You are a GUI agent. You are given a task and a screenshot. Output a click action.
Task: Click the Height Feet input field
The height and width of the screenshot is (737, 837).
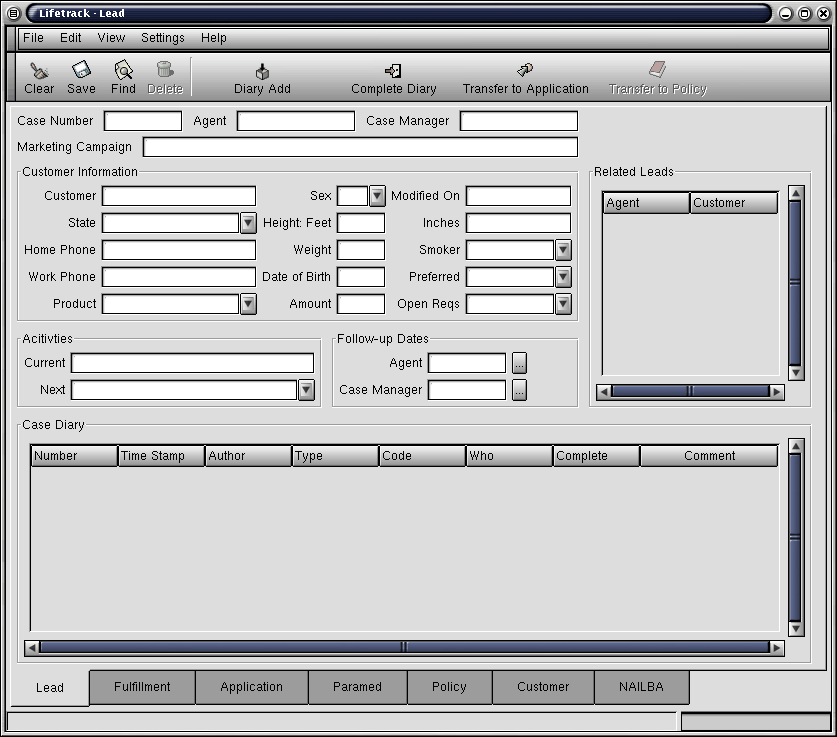point(361,223)
